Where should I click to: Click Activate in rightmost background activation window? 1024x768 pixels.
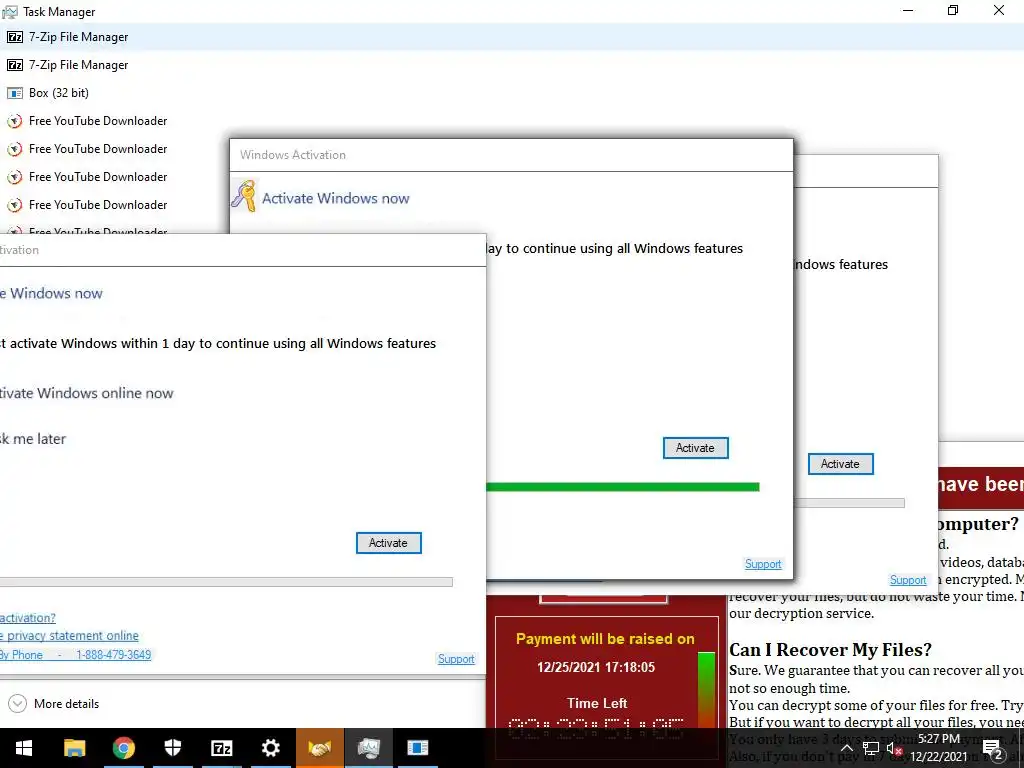coord(840,464)
